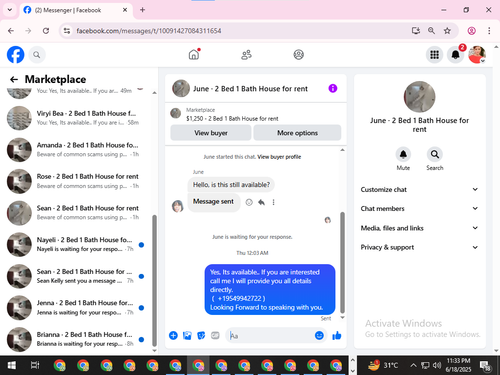The height and width of the screenshot is (375, 500).
Task: Open the Marketplace listing $1,250 link
Action: (232, 119)
